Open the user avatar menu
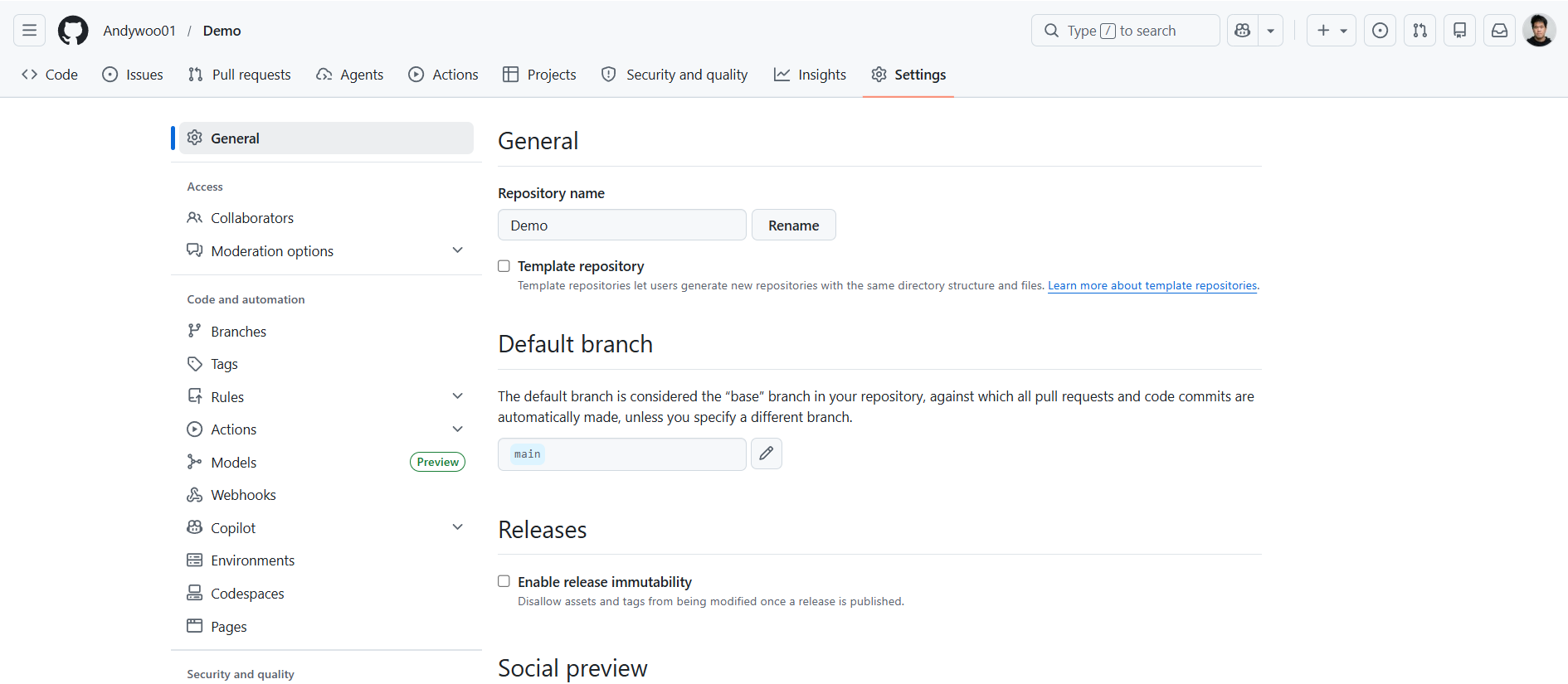This screenshot has width=1568, height=684. click(x=1539, y=31)
